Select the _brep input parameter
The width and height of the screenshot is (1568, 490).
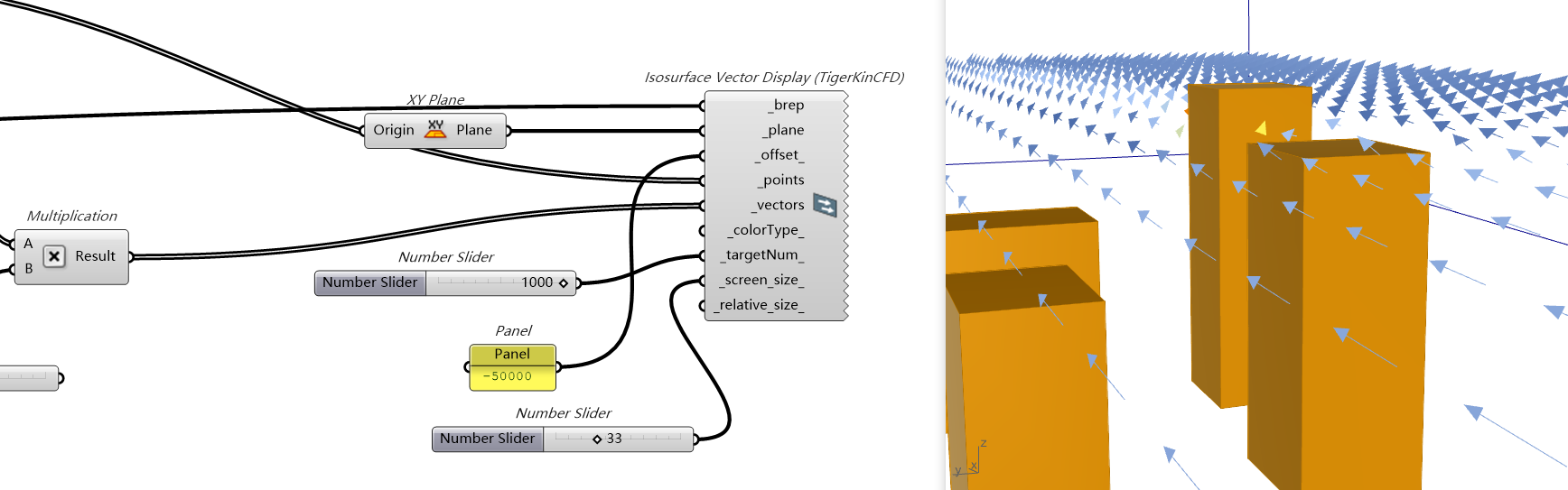point(786,105)
